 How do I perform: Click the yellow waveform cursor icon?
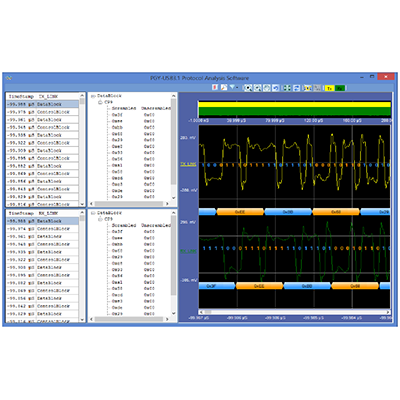coord(307,88)
